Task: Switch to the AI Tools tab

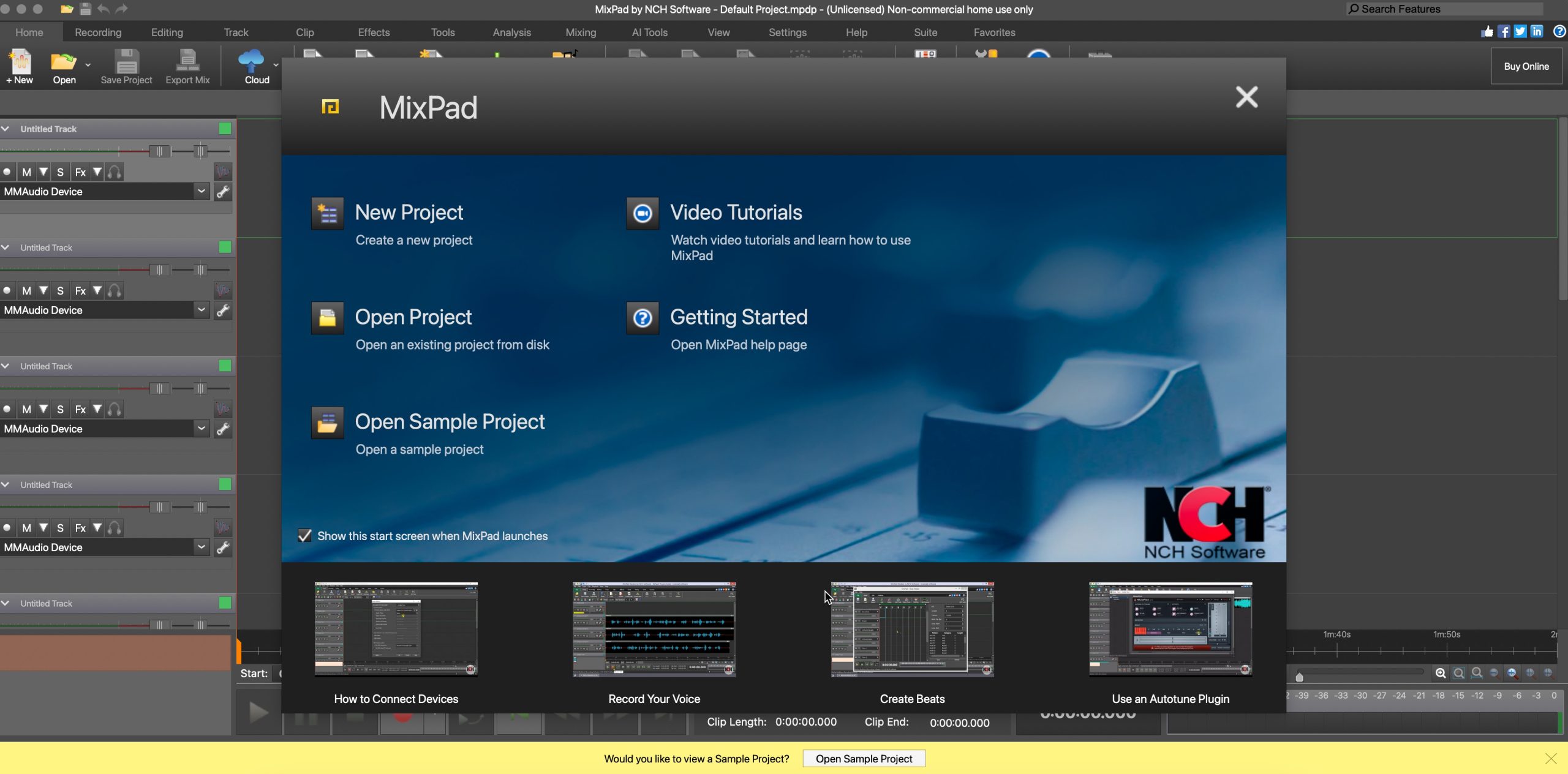Action: click(x=650, y=32)
